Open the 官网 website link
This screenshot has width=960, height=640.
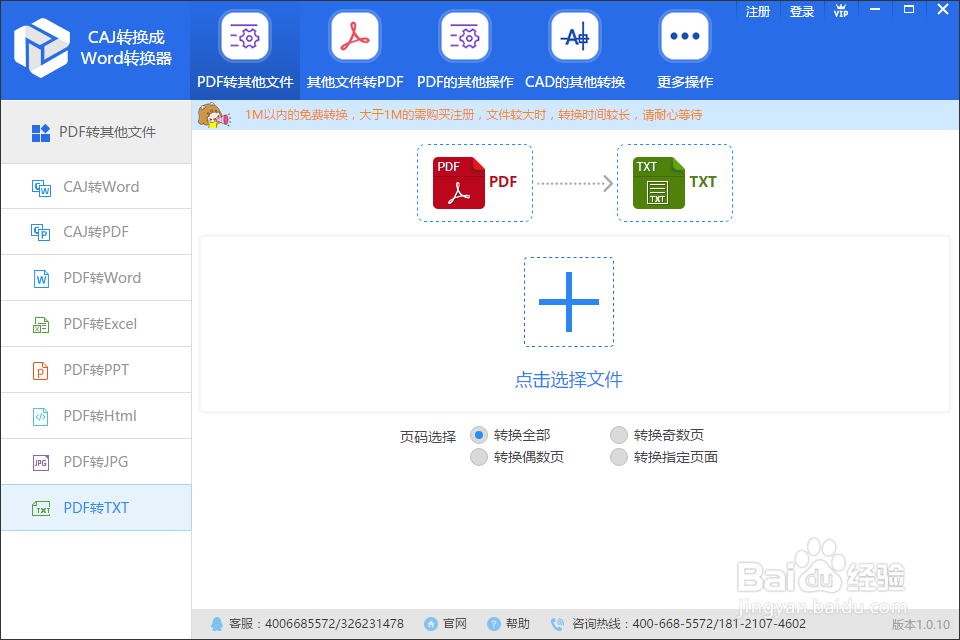454,624
